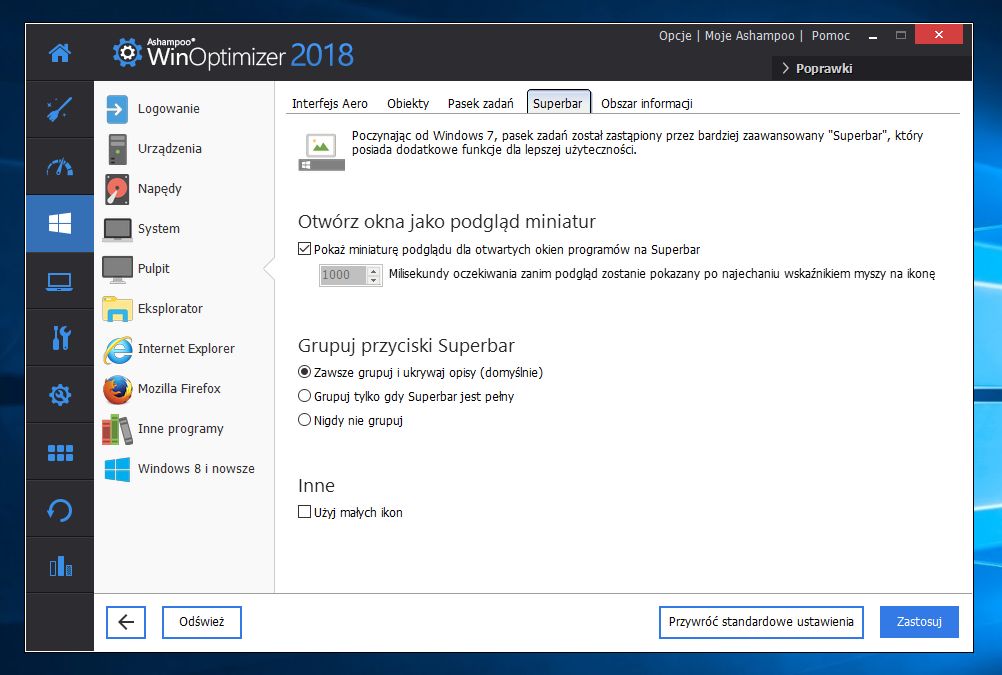Open the bar chart statistics icon
1002x675 pixels.
point(61,566)
